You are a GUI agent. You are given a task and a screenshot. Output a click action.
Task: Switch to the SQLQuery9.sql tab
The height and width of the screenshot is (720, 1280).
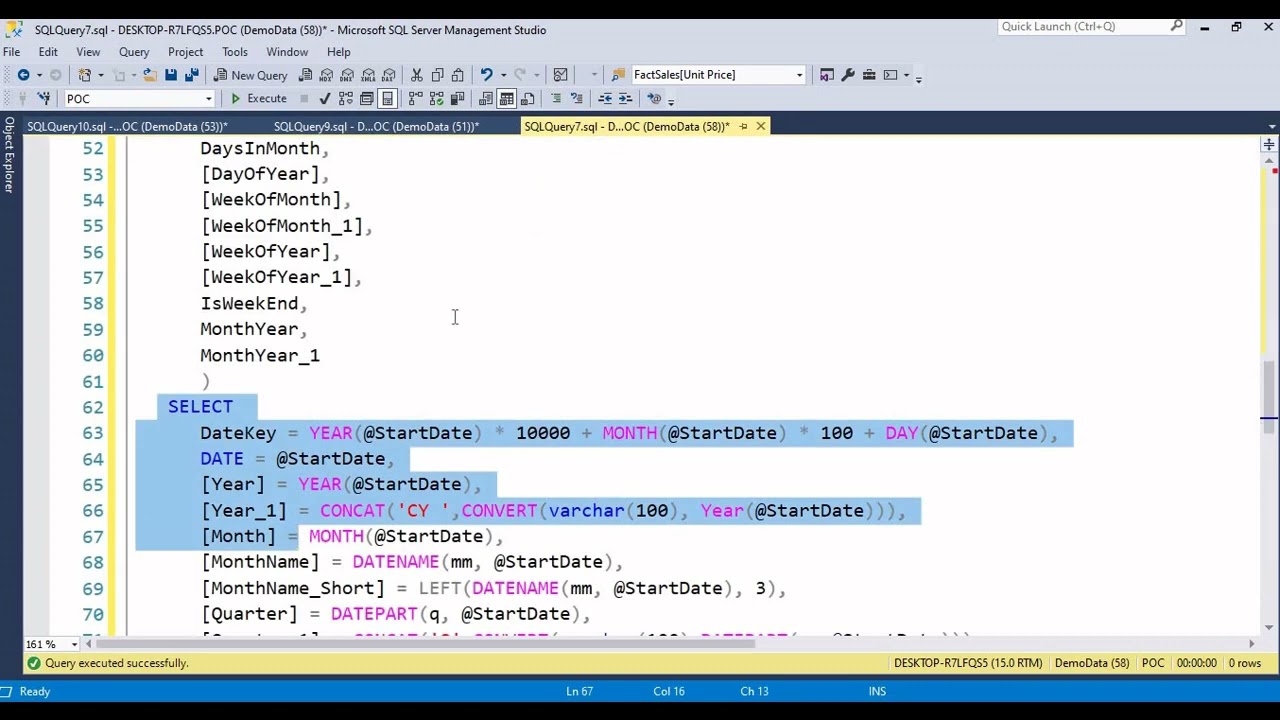[376, 126]
